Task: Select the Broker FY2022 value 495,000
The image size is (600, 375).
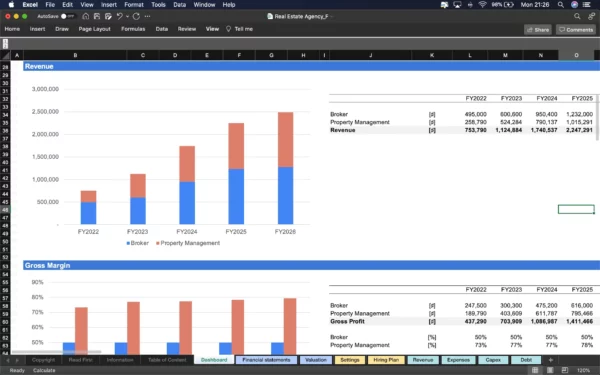Action: (x=476, y=114)
